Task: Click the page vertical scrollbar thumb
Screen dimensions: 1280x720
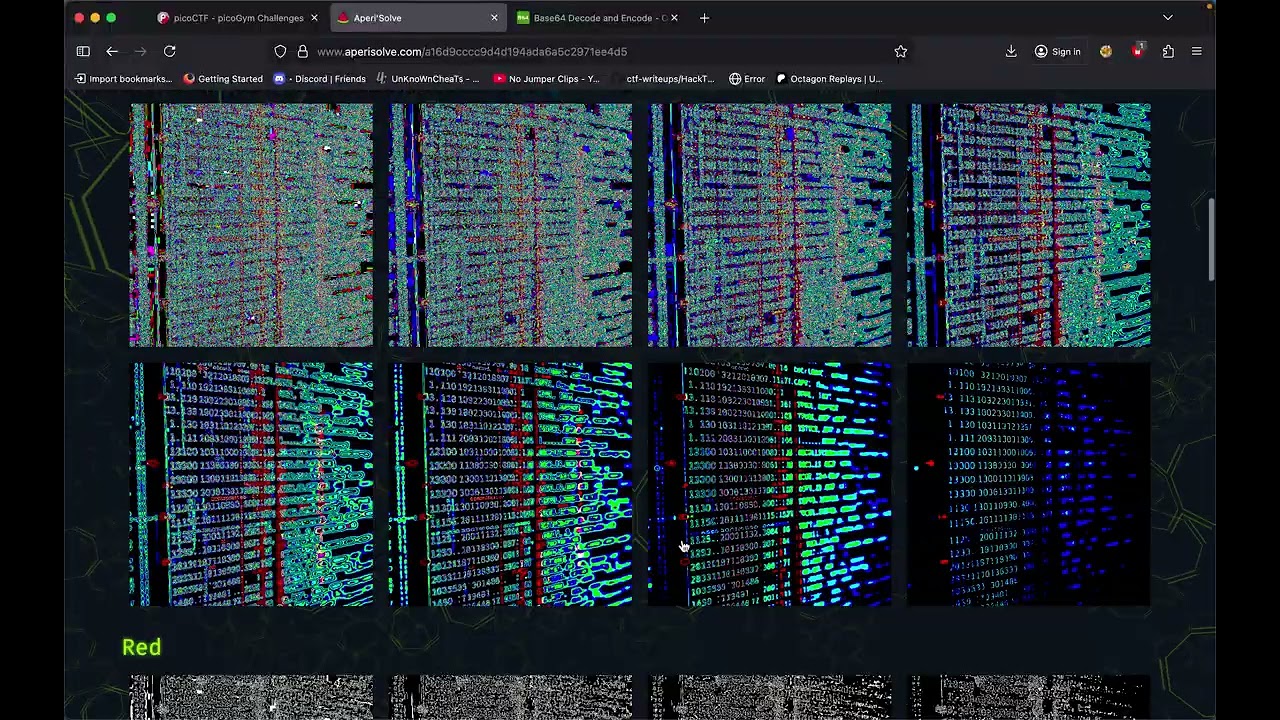Action: (1211, 240)
